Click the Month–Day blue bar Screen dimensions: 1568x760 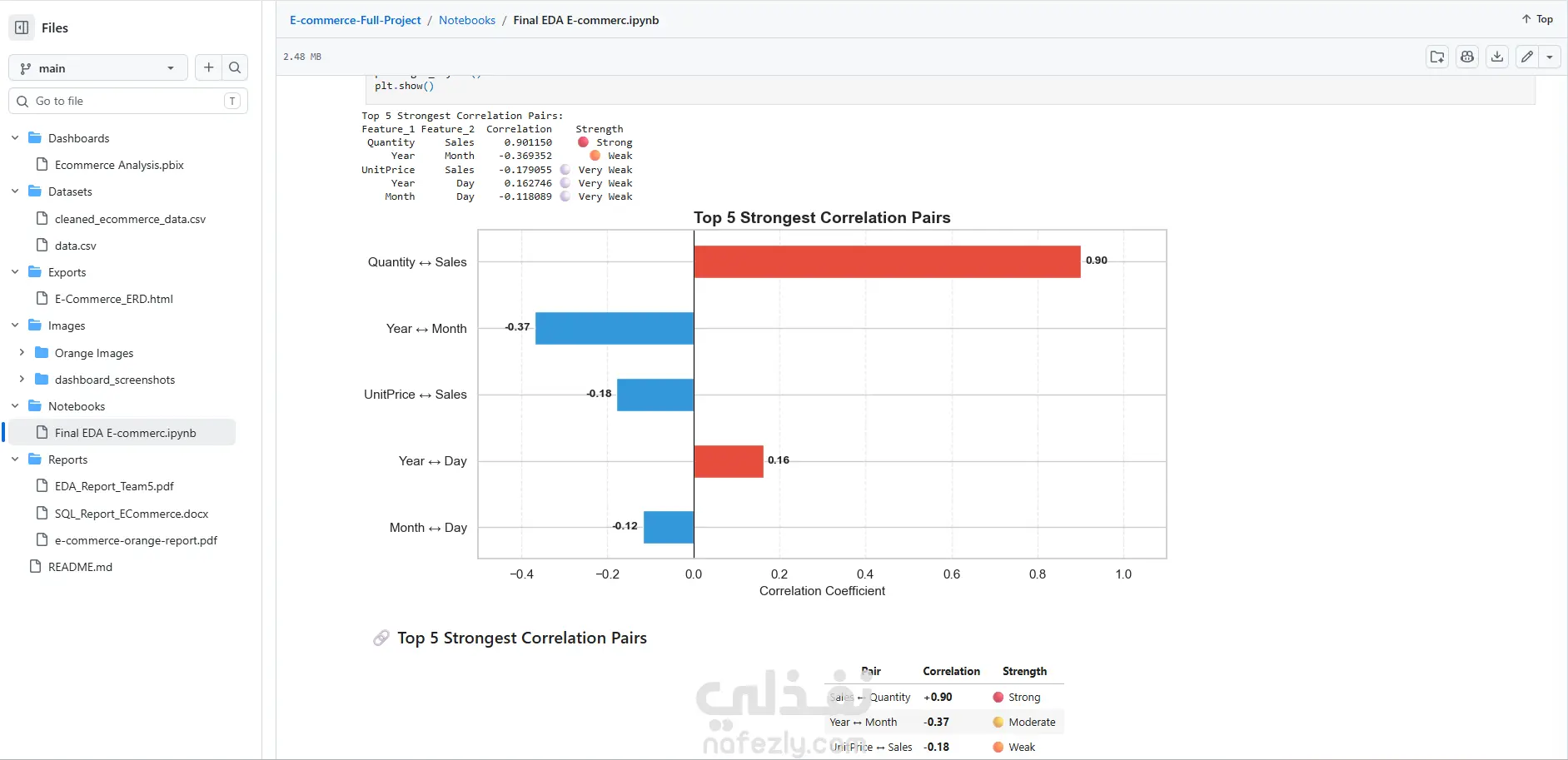(x=669, y=527)
